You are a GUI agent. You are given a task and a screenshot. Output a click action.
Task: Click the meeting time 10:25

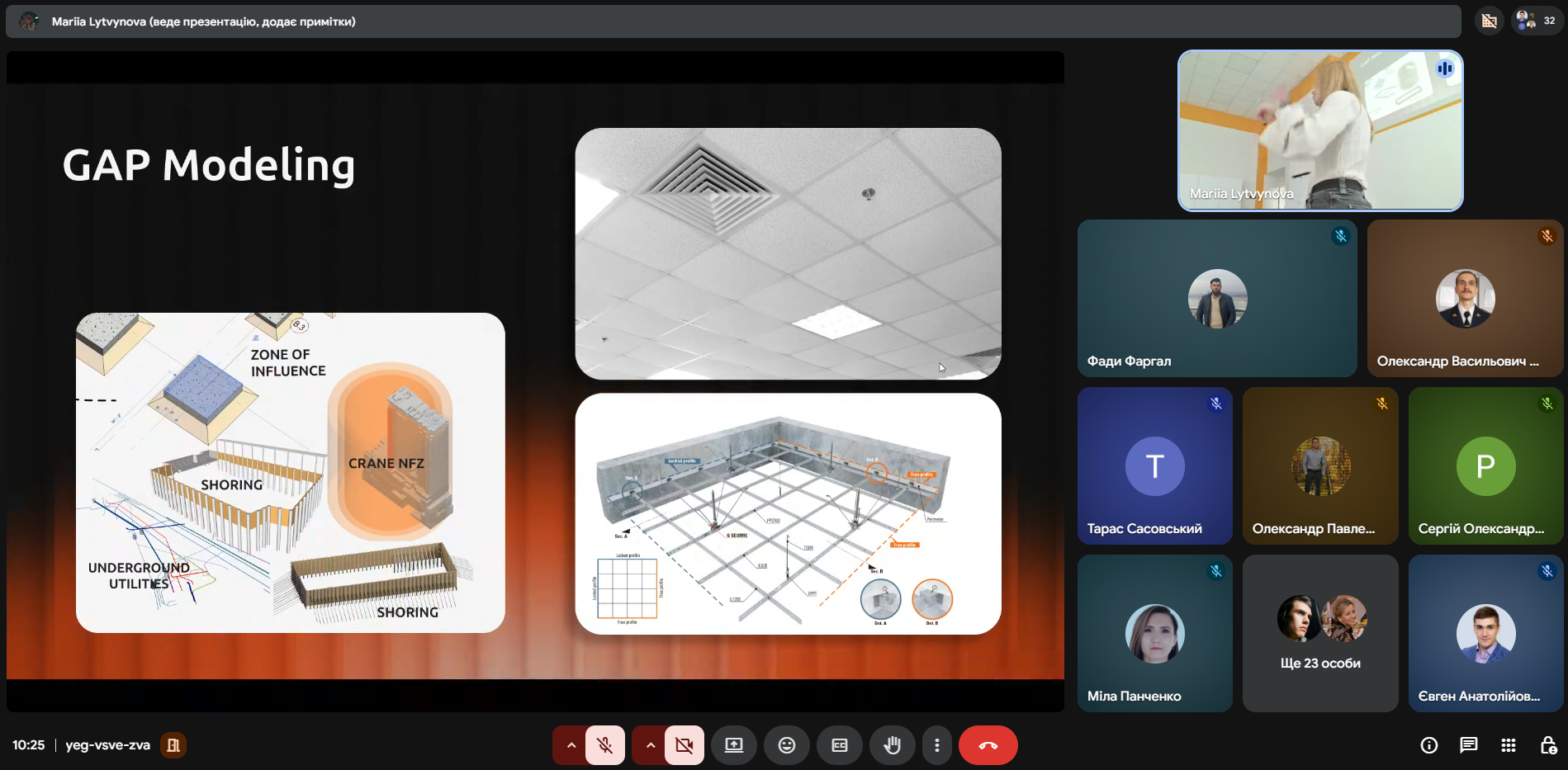coord(29,745)
